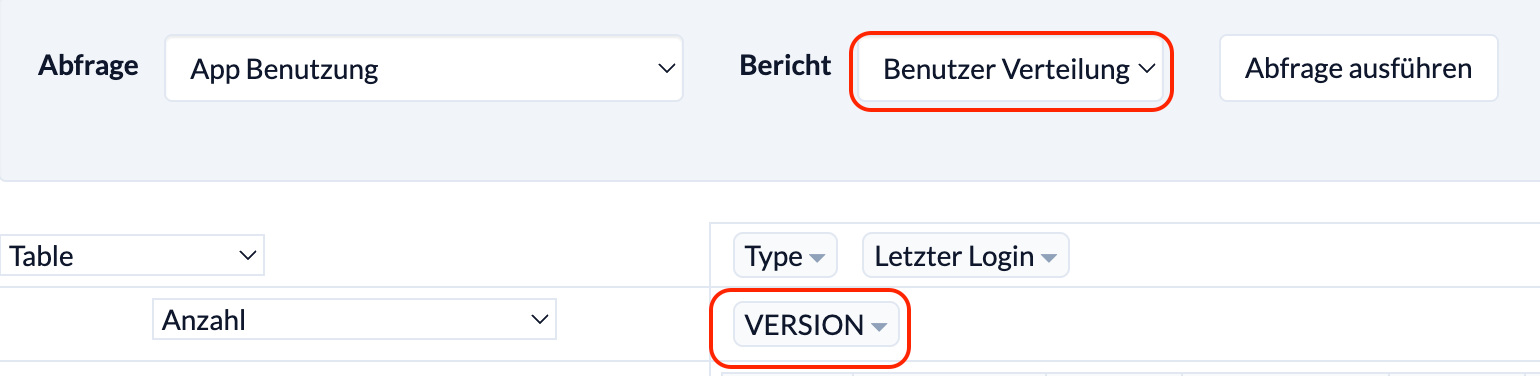Open the Anzahl aggregator dropdown
Image resolution: width=1540 pixels, height=376 pixels.
tap(354, 320)
